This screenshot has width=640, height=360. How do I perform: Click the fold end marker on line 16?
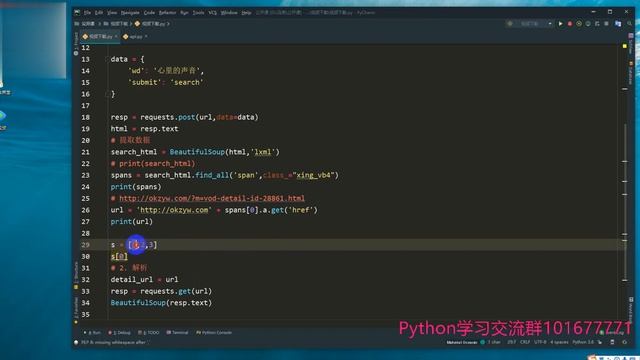coord(107,94)
